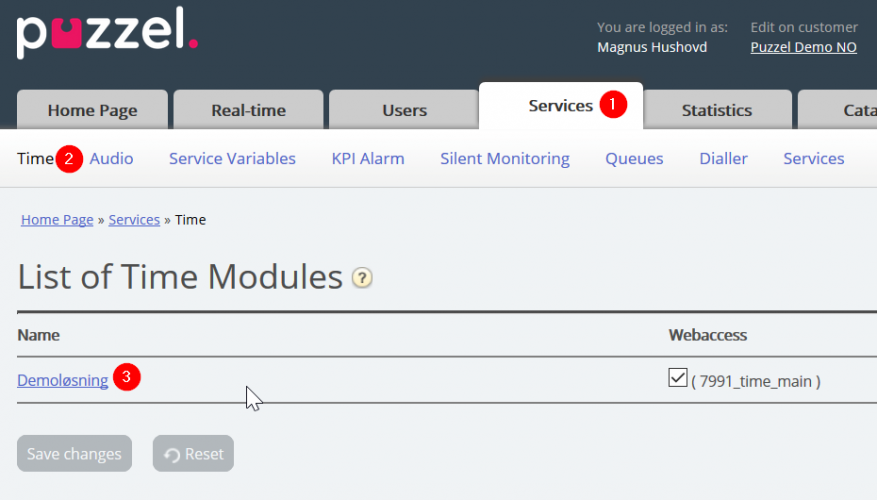Viewport: 877px width, 500px height.
Task: Open Service Variables submenu
Action: click(232, 158)
